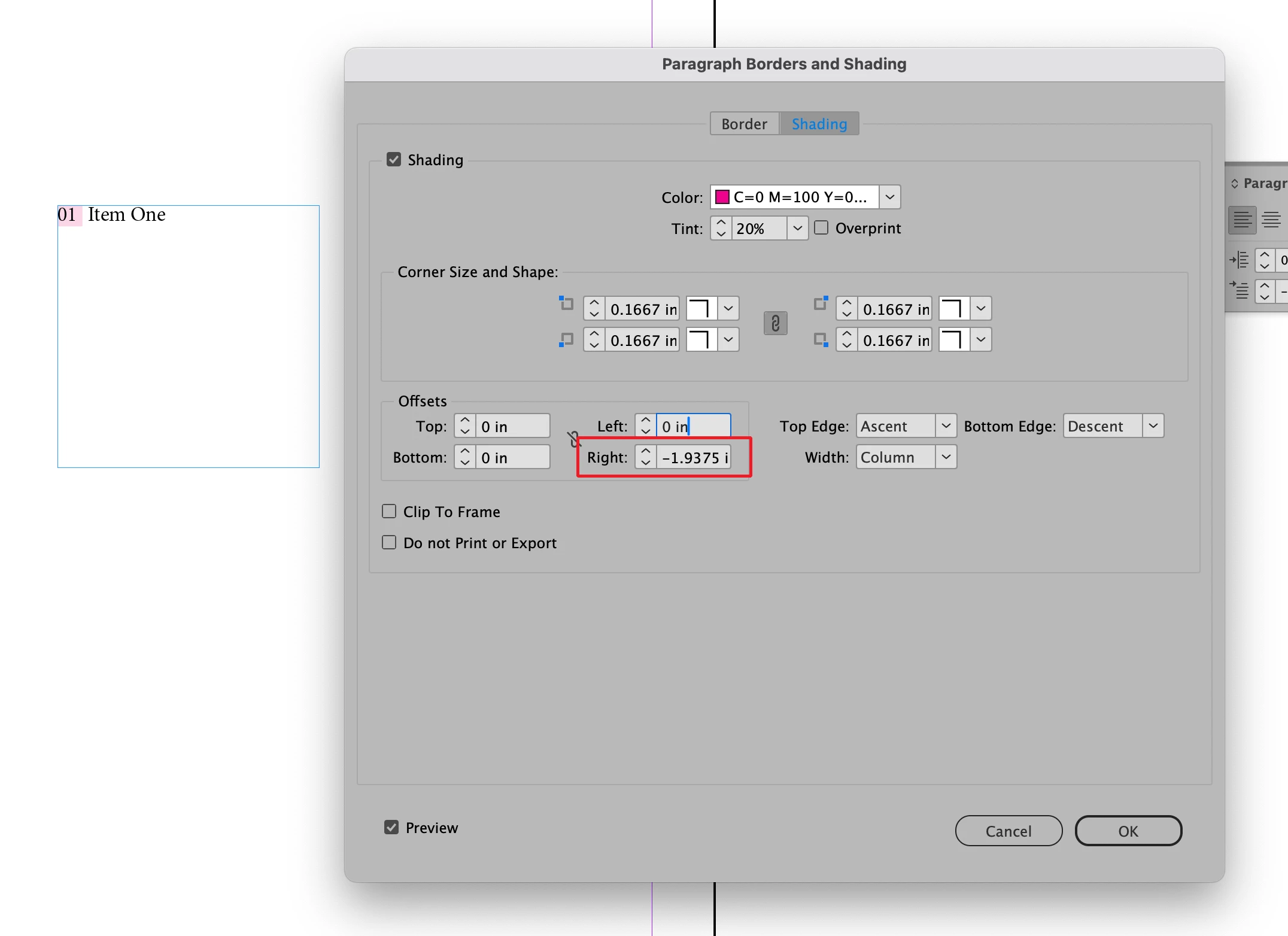Click the corner size link chain icon
This screenshot has width=1288, height=936.
[x=775, y=324]
